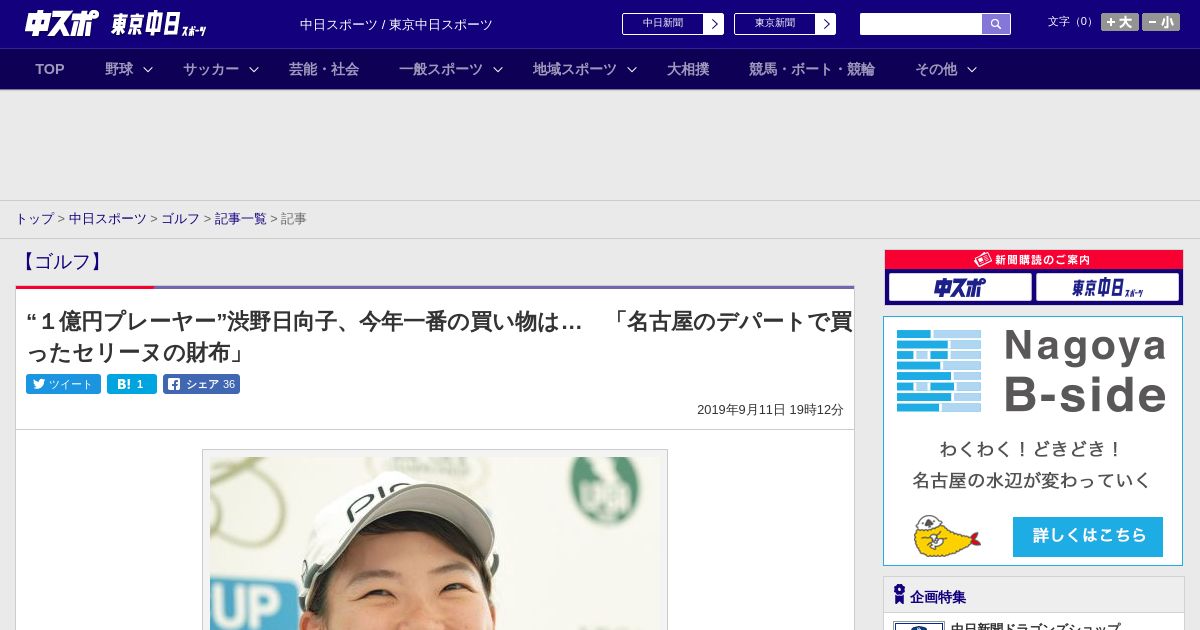Decrease text size with 小 button
This screenshot has width=1200, height=630.
(1161, 22)
